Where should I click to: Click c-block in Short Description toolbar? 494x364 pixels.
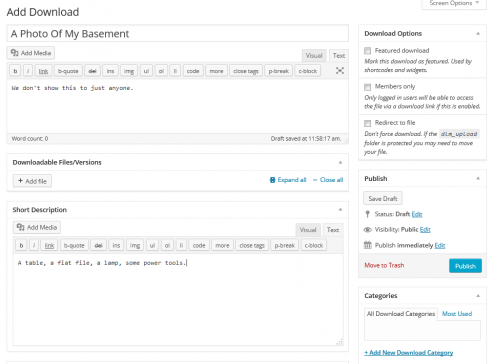coord(314,245)
